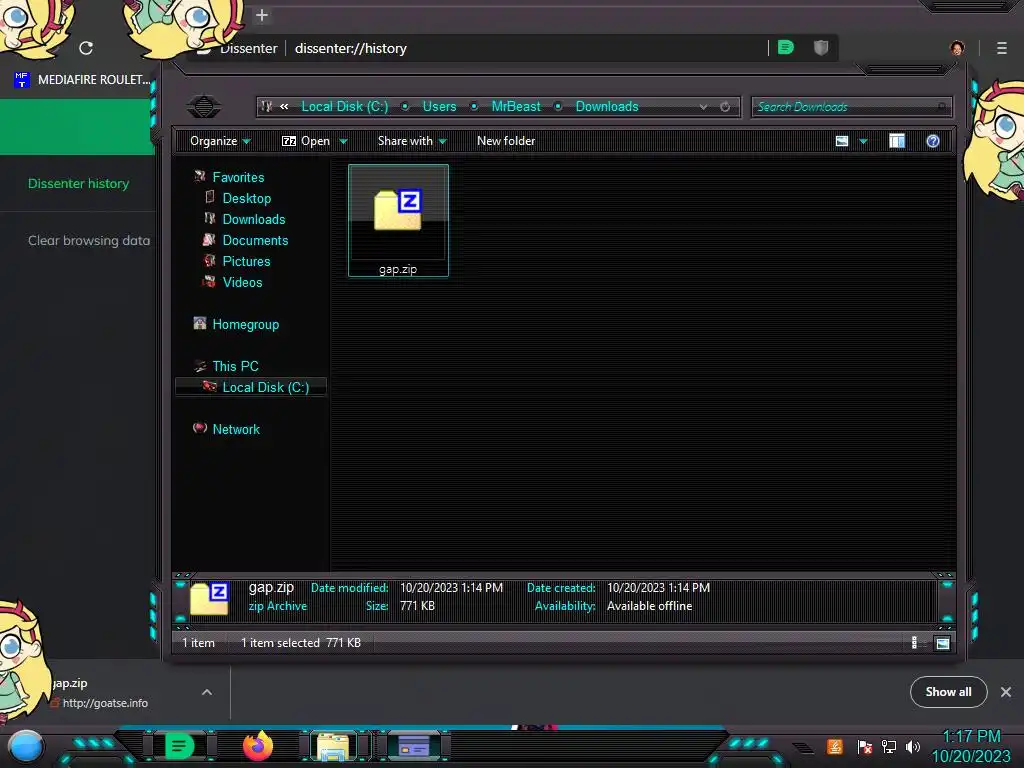
Task: Click the shield icon in the address bar
Action: coord(821,47)
